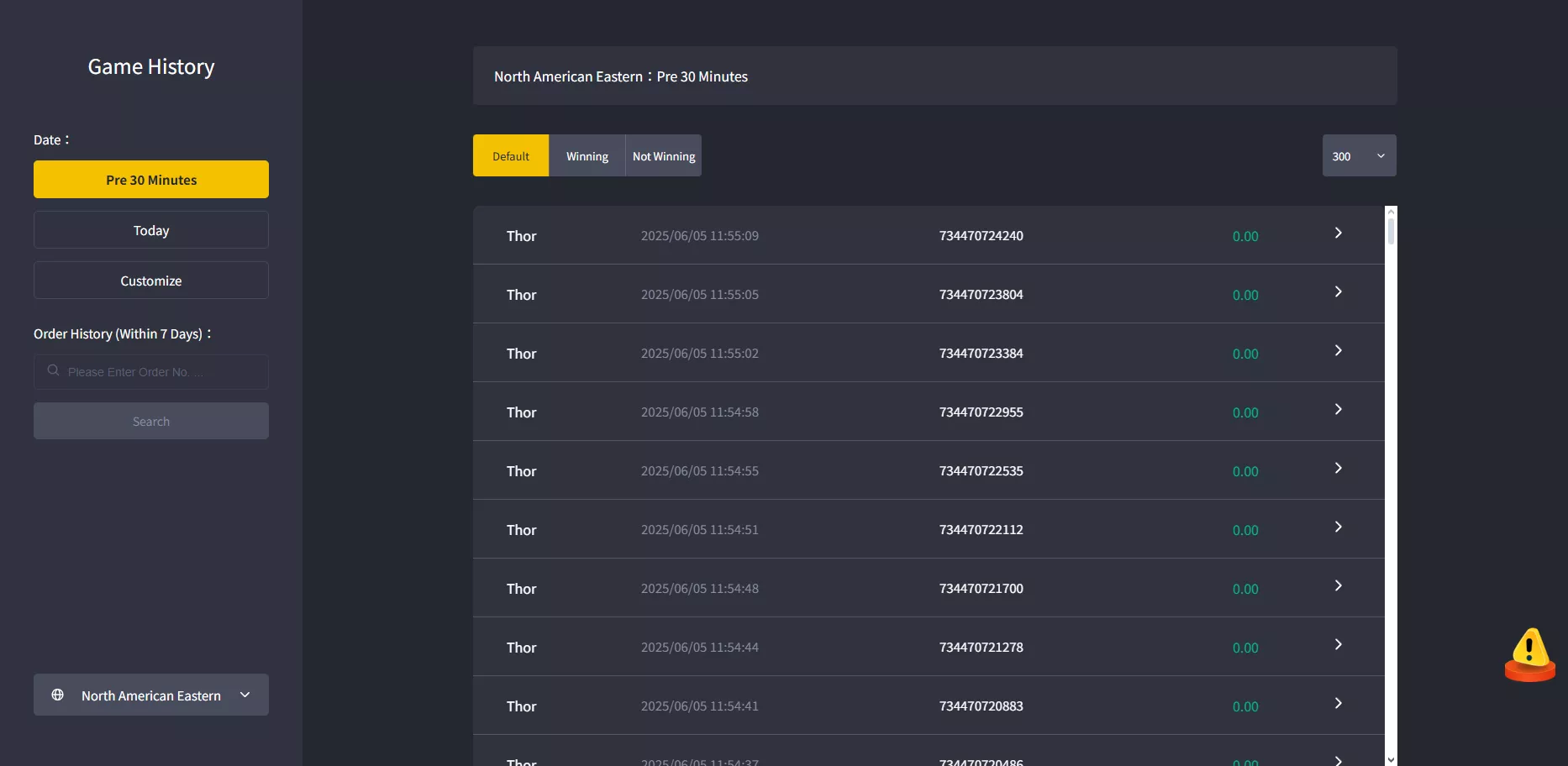Click order number 734470721700
1568x766 pixels.
[x=981, y=589]
